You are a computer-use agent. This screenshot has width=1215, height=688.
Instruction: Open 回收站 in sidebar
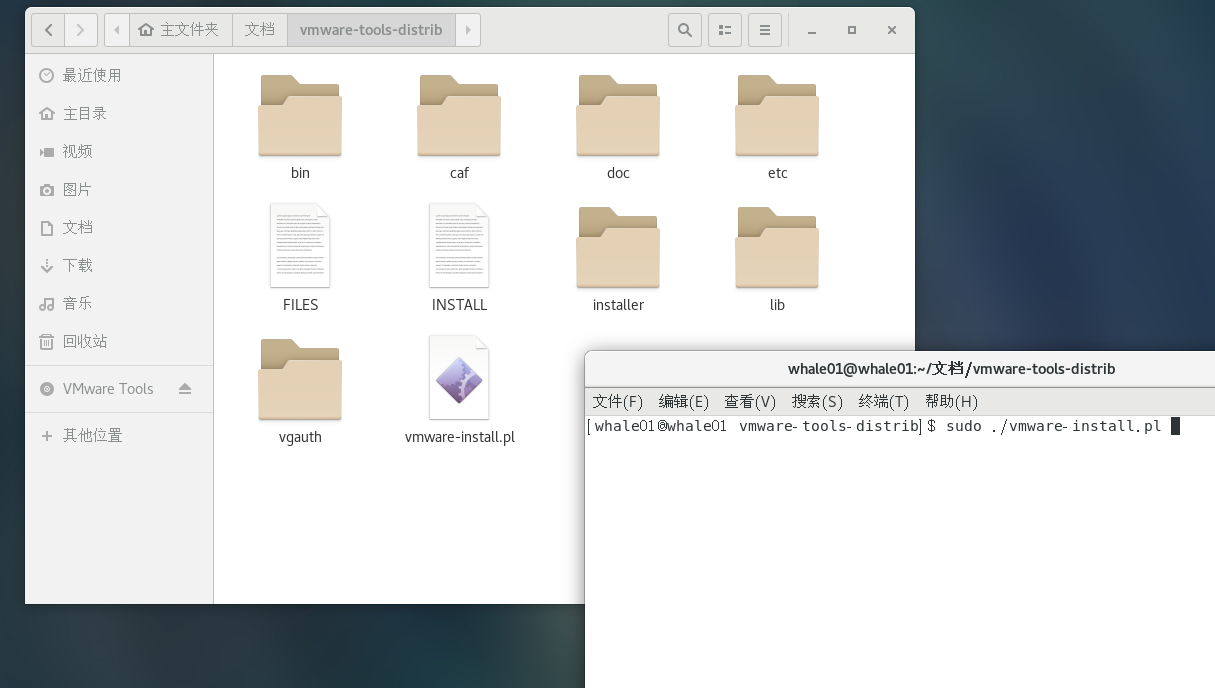[x=119, y=342]
